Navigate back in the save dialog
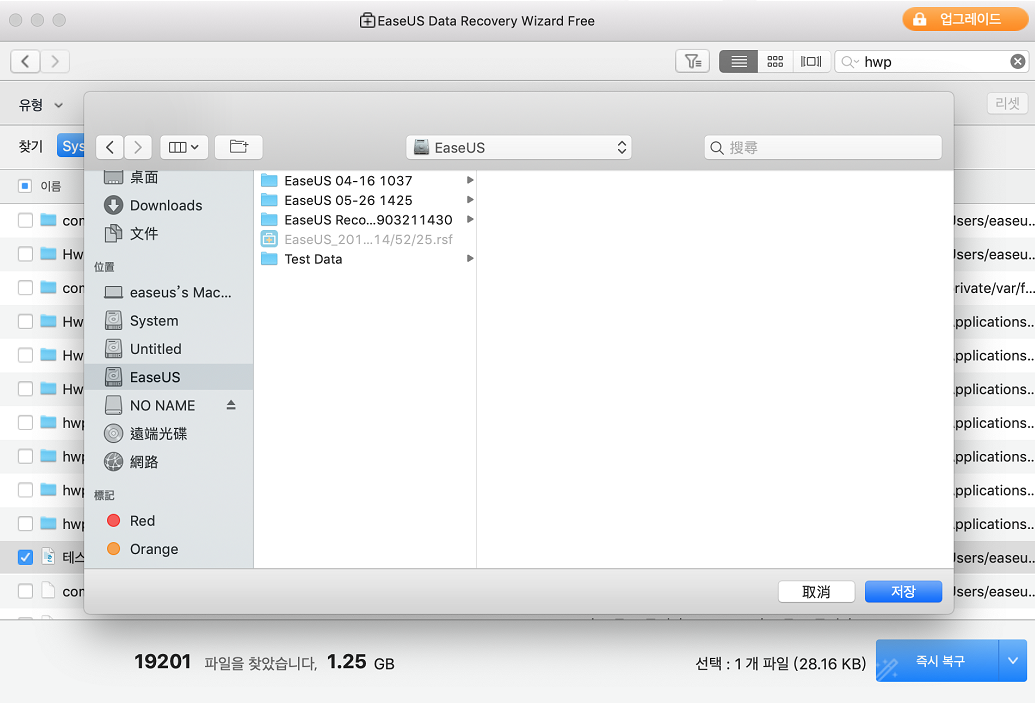Screen dimensions: 1035x703 pyautogui.click(x=110, y=147)
